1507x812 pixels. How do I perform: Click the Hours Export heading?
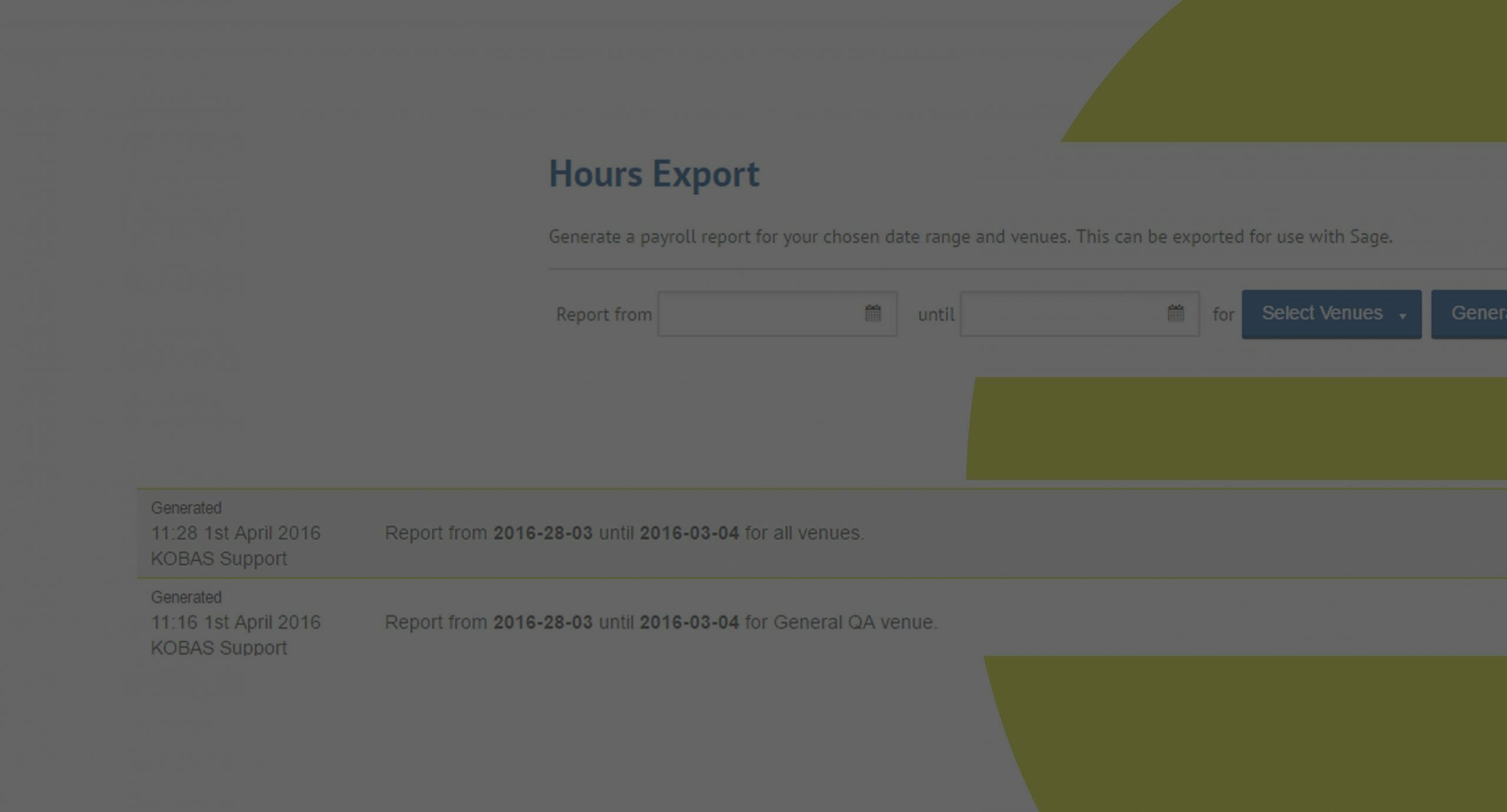coord(653,174)
